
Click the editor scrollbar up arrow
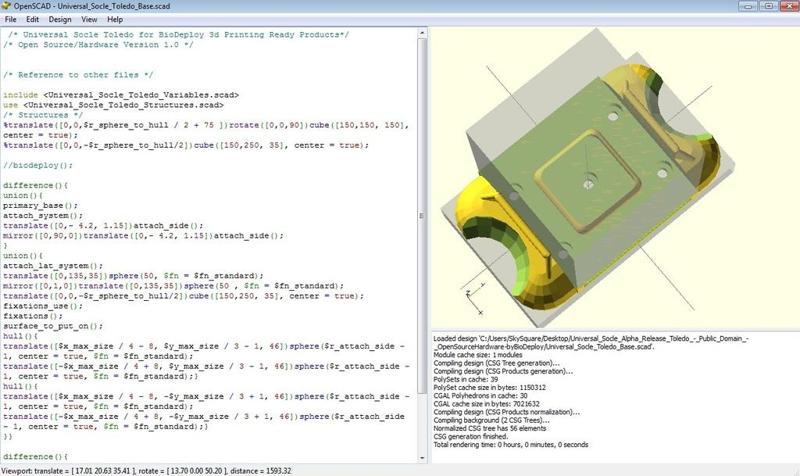pos(422,33)
